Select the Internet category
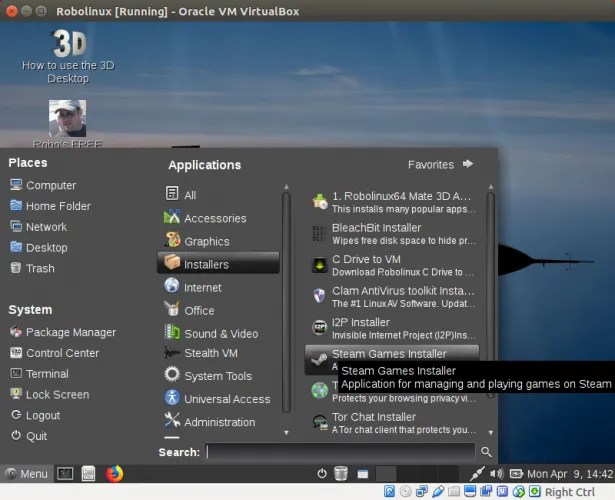The image size is (615, 500). point(218,287)
